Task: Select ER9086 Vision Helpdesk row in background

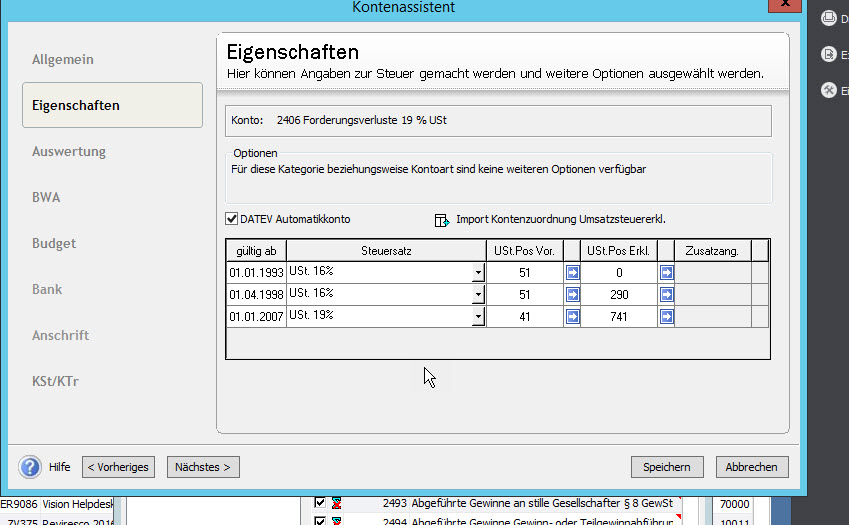Action: click(x=56, y=504)
